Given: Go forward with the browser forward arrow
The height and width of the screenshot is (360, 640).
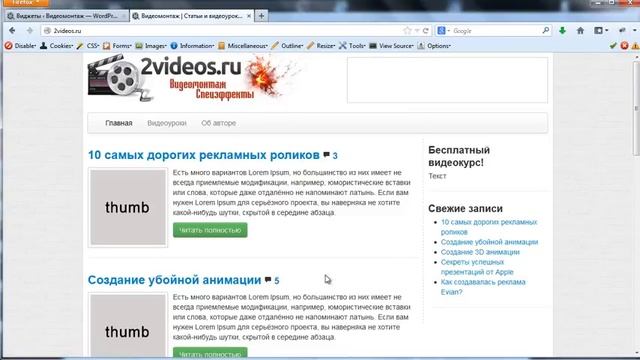Looking at the screenshot, I should pyautogui.click(x=29, y=31).
